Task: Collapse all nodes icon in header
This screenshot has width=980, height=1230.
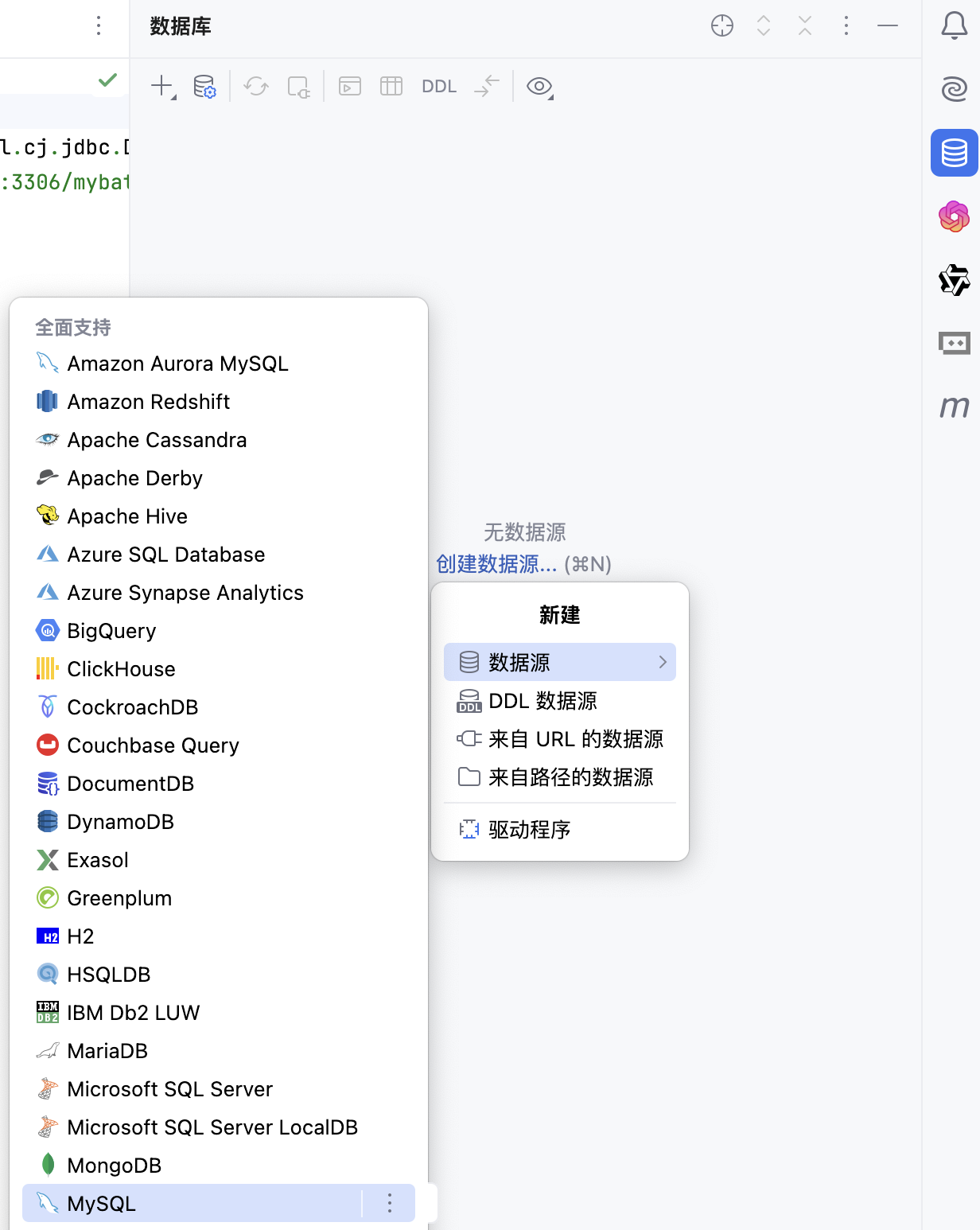Action: pyautogui.click(x=805, y=25)
